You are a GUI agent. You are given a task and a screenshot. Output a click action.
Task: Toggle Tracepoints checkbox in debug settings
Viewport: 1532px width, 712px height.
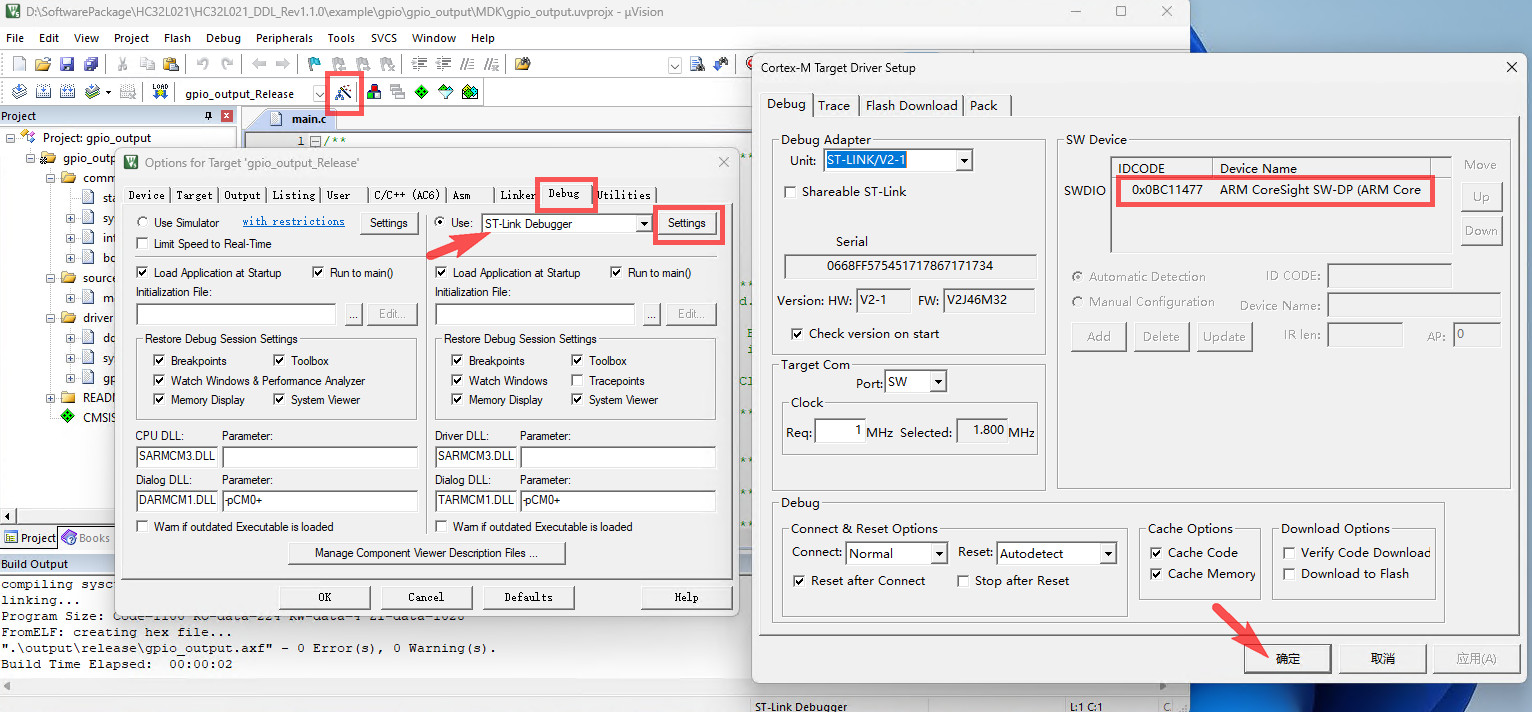coord(577,380)
